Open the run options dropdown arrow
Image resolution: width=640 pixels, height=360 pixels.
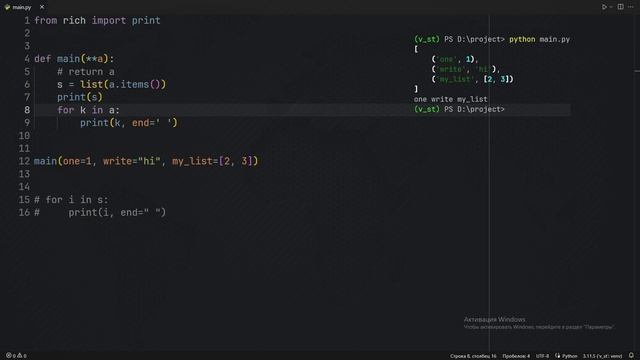(x=611, y=7)
